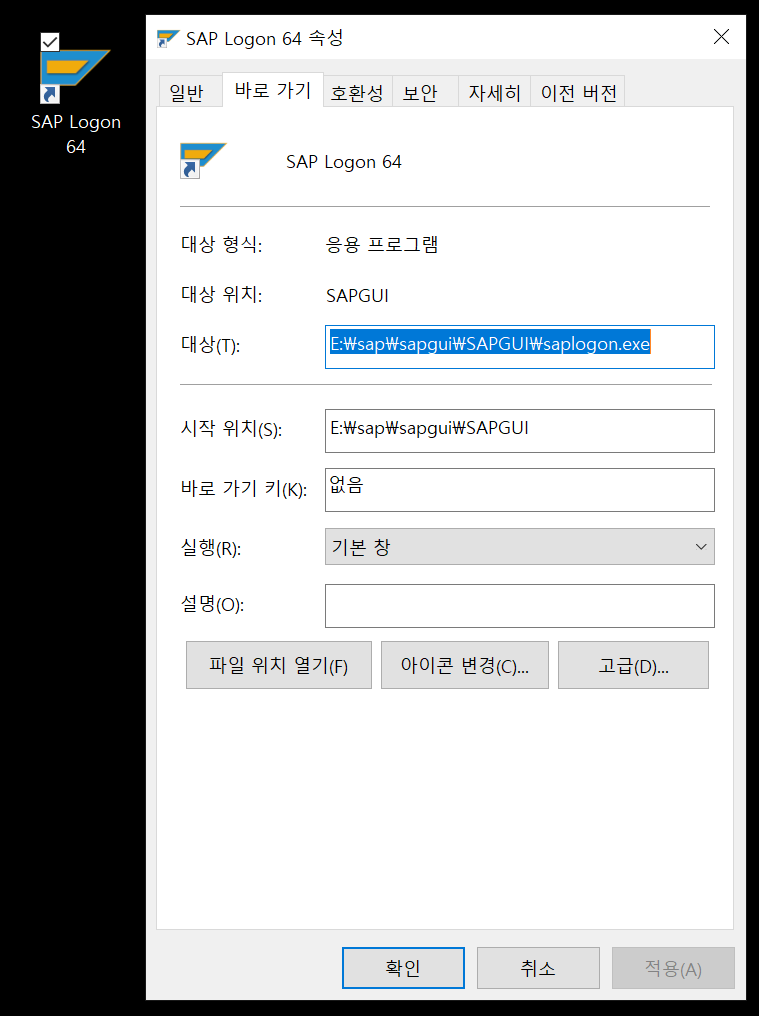Click the 파일 위치 열기(F) button
Viewport: 759px width, 1016px height.
(279, 665)
